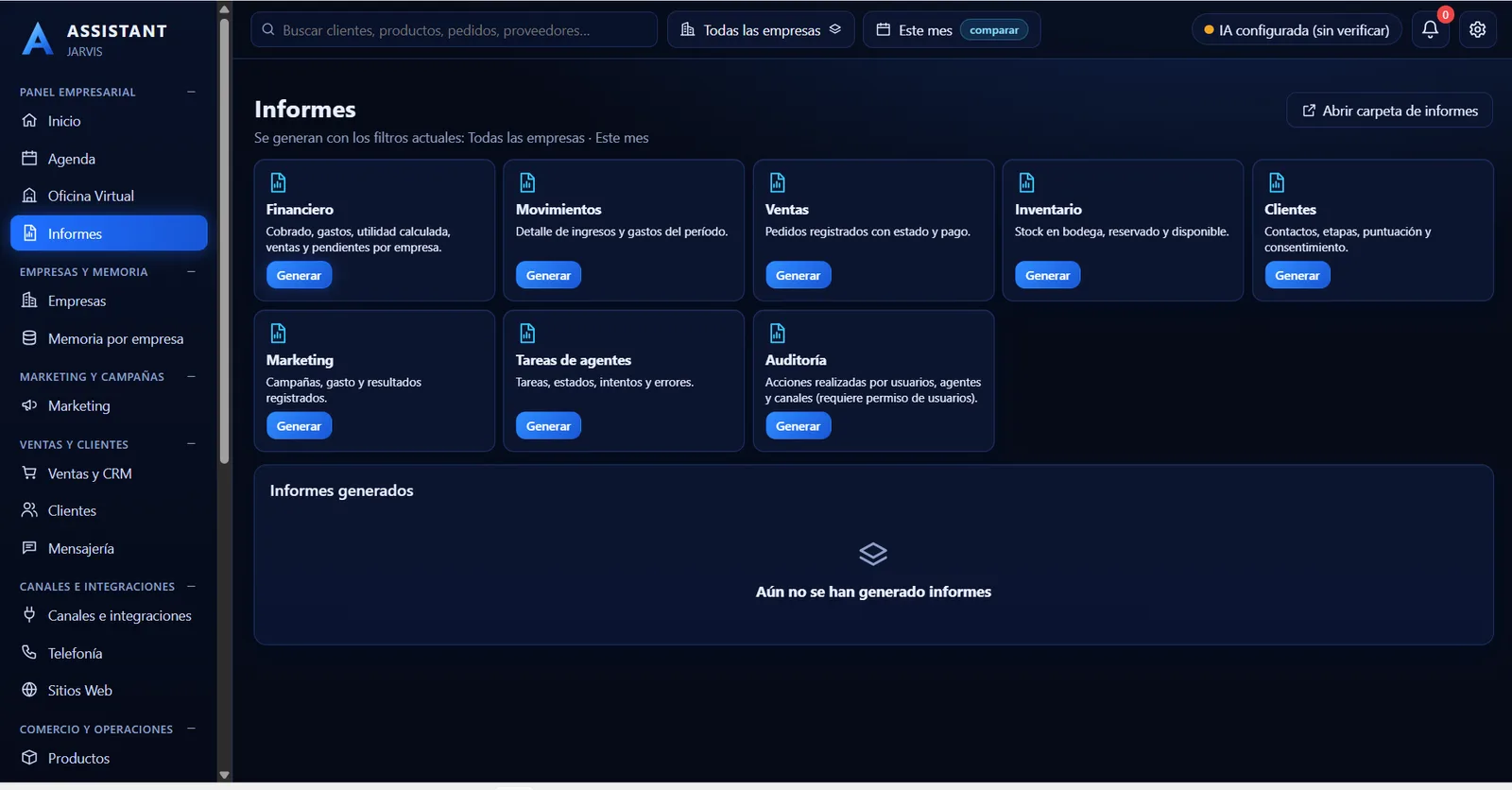This screenshot has width=1512, height=790.
Task: Generate the Inventario report
Action: (x=1047, y=275)
